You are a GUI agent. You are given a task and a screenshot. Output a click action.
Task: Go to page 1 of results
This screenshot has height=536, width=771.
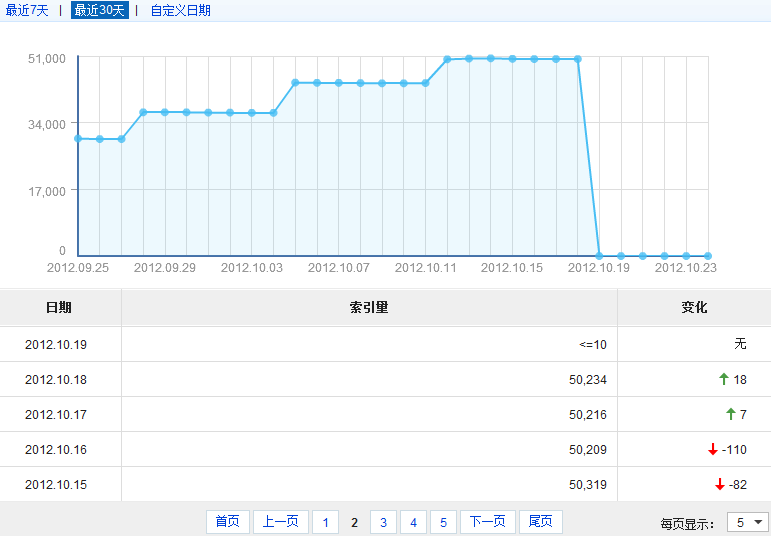click(x=325, y=522)
